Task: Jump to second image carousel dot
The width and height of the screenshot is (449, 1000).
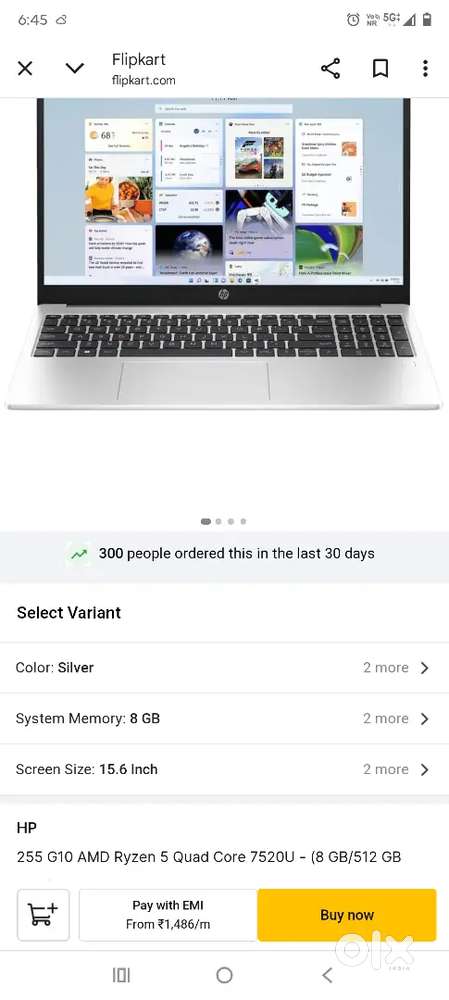Action: [218, 521]
